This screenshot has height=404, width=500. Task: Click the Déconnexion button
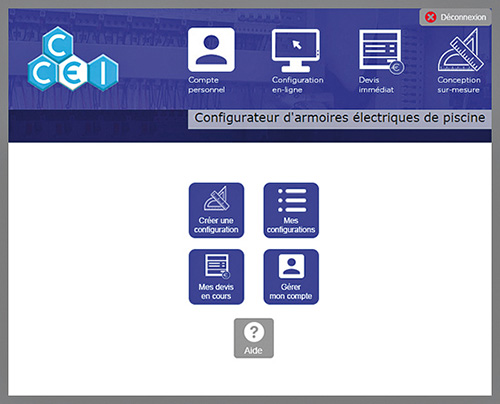click(455, 17)
